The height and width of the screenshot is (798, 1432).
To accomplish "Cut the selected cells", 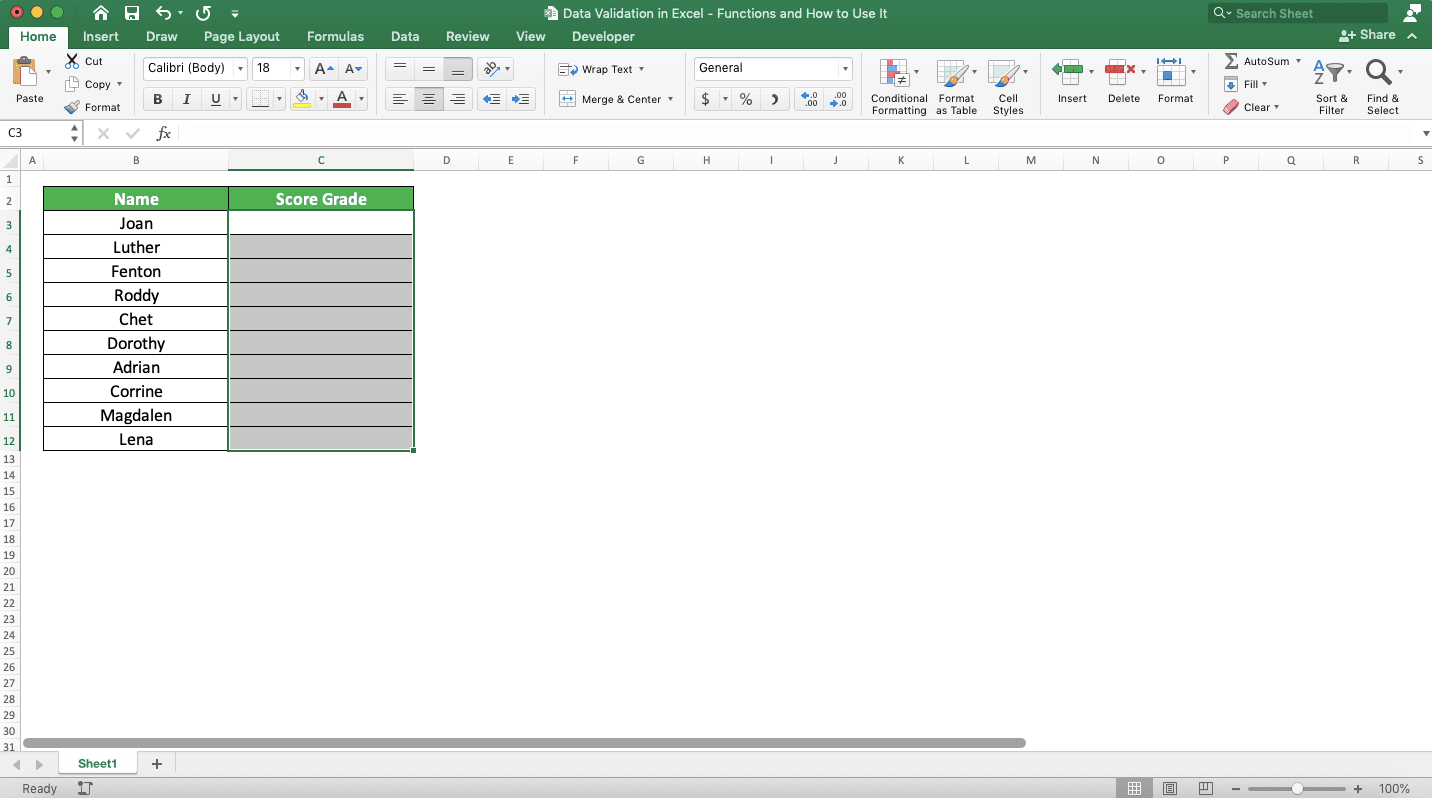I will tap(85, 61).
